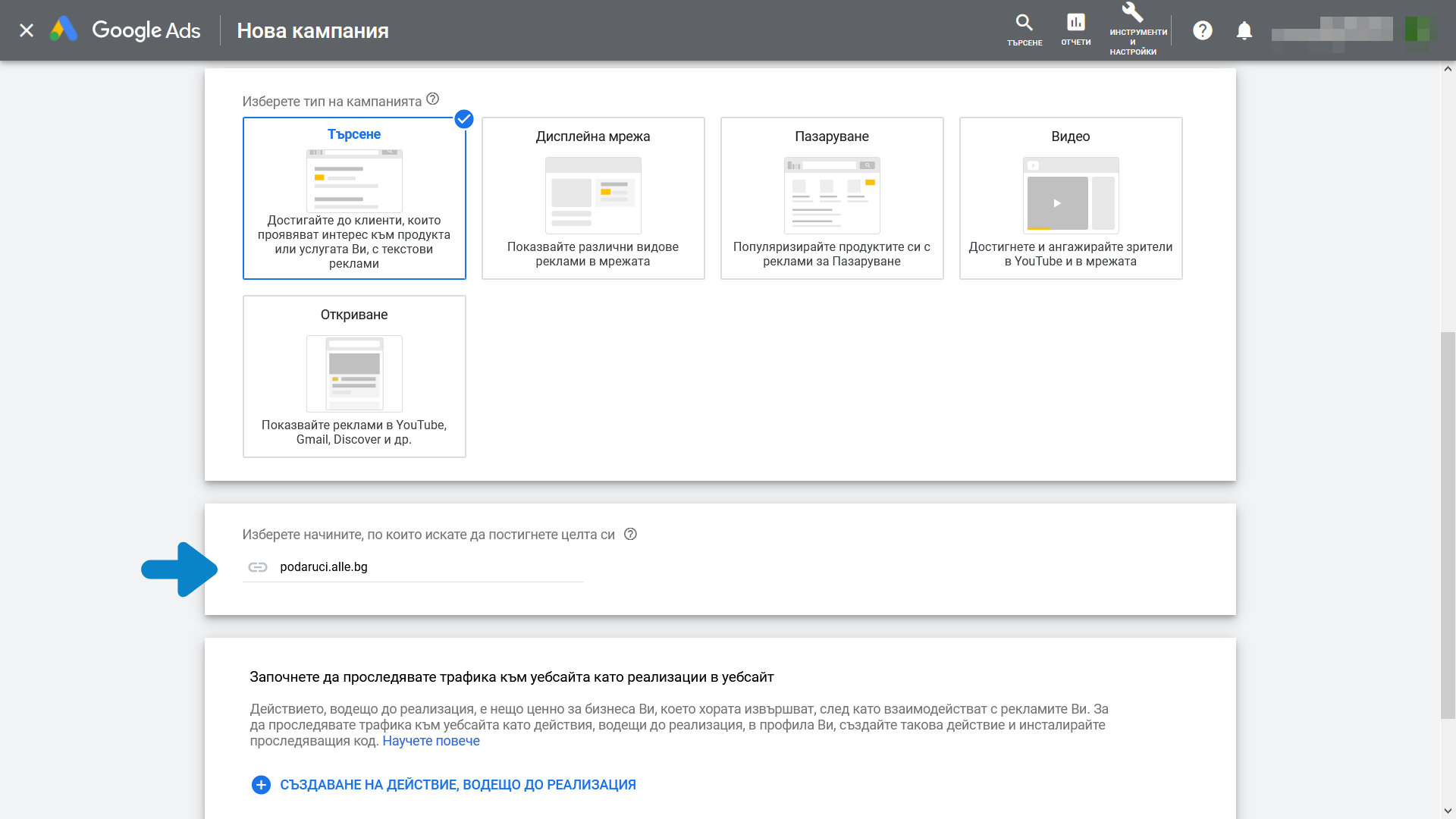Click heading Започнете да проследявате трафика
The image size is (1456, 819).
pyautogui.click(x=512, y=677)
